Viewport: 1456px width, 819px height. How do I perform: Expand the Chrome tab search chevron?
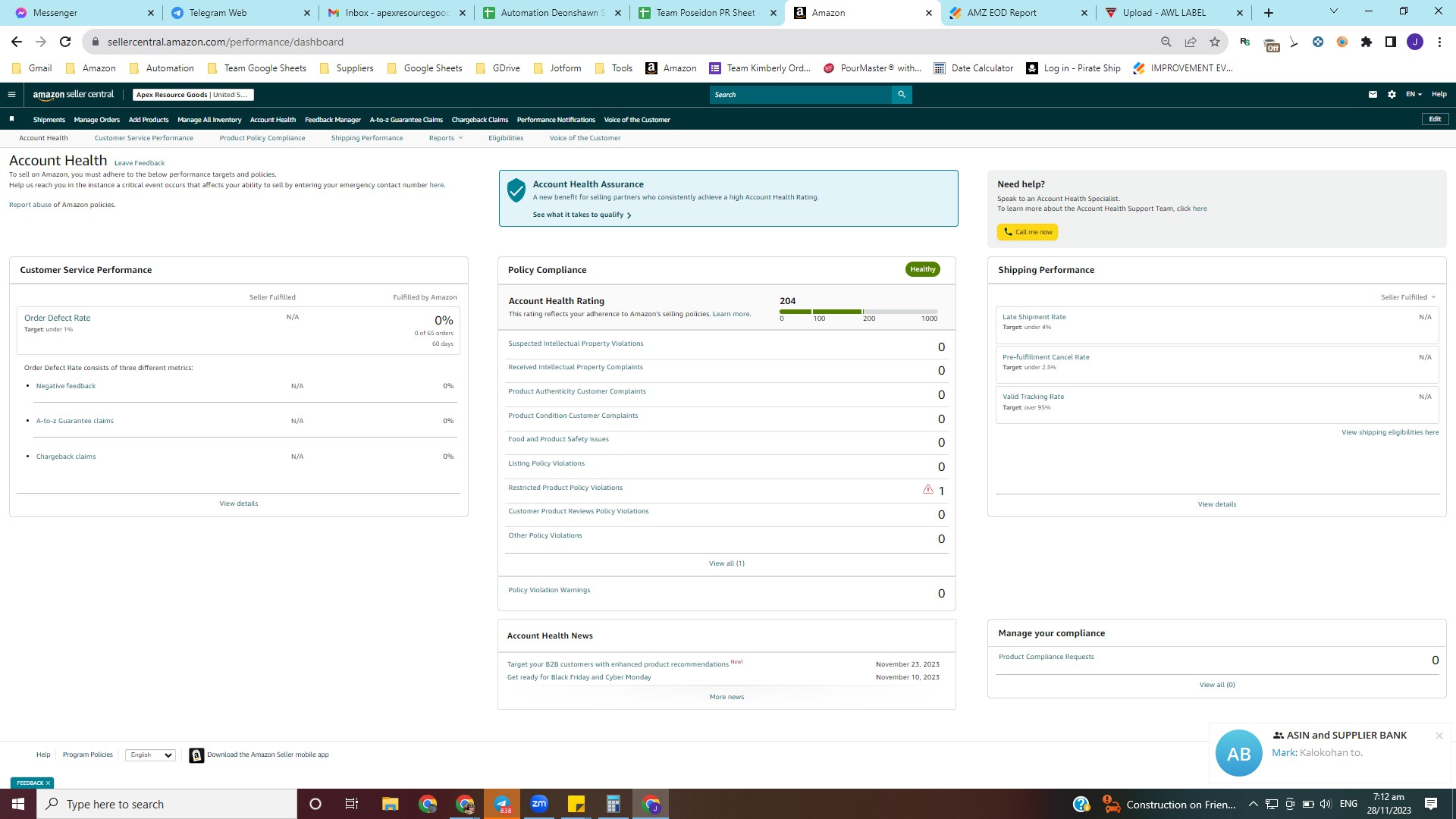tap(1333, 11)
